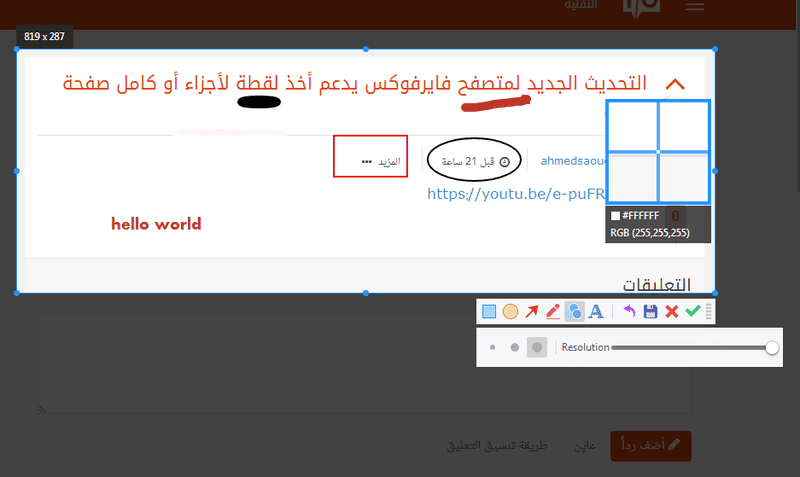Open ahmedsaou author profile link
This screenshot has width=800, height=477.
[x=573, y=161]
